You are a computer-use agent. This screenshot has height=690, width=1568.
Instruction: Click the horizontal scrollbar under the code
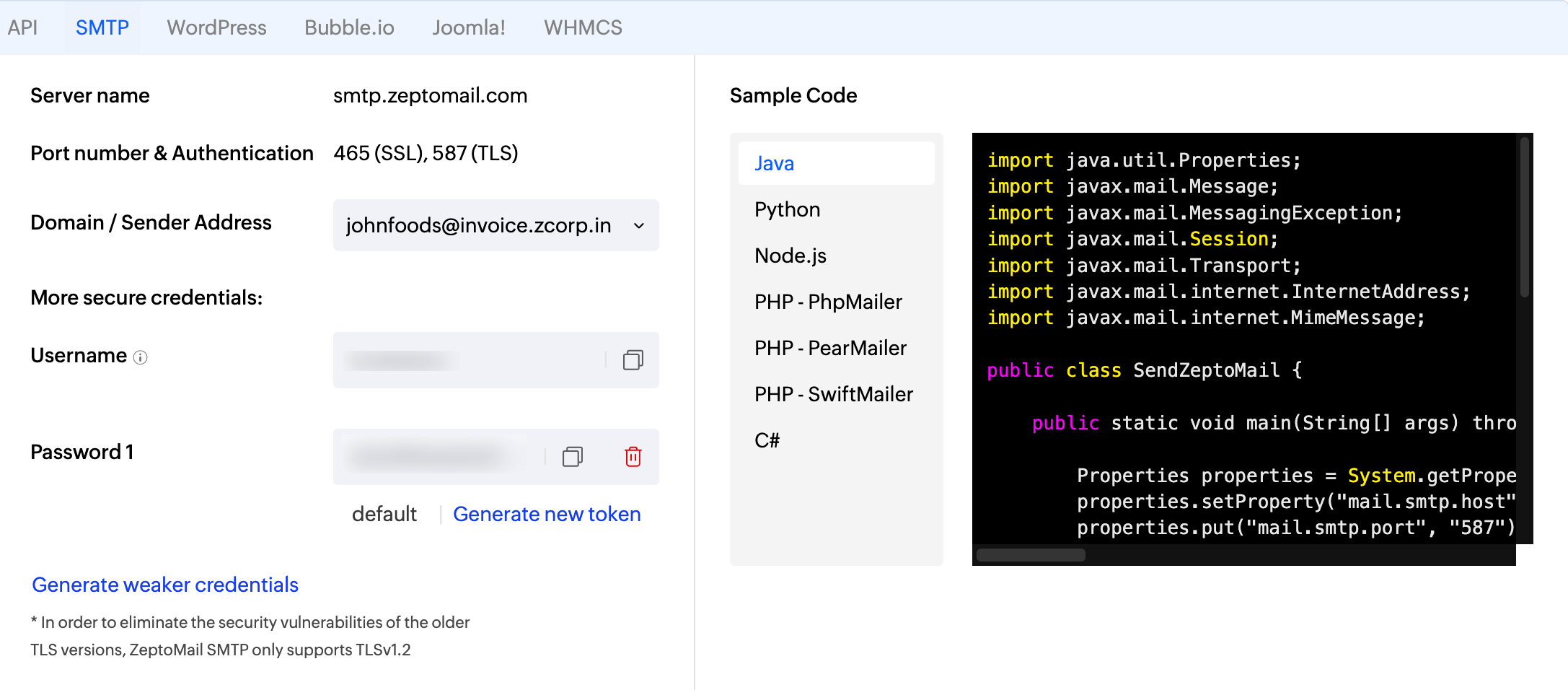coord(1031,555)
